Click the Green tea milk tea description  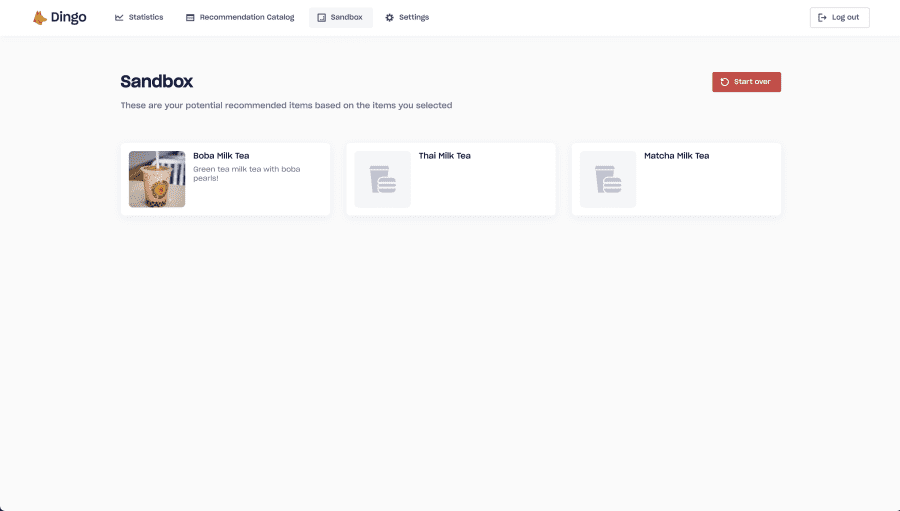[246, 173]
